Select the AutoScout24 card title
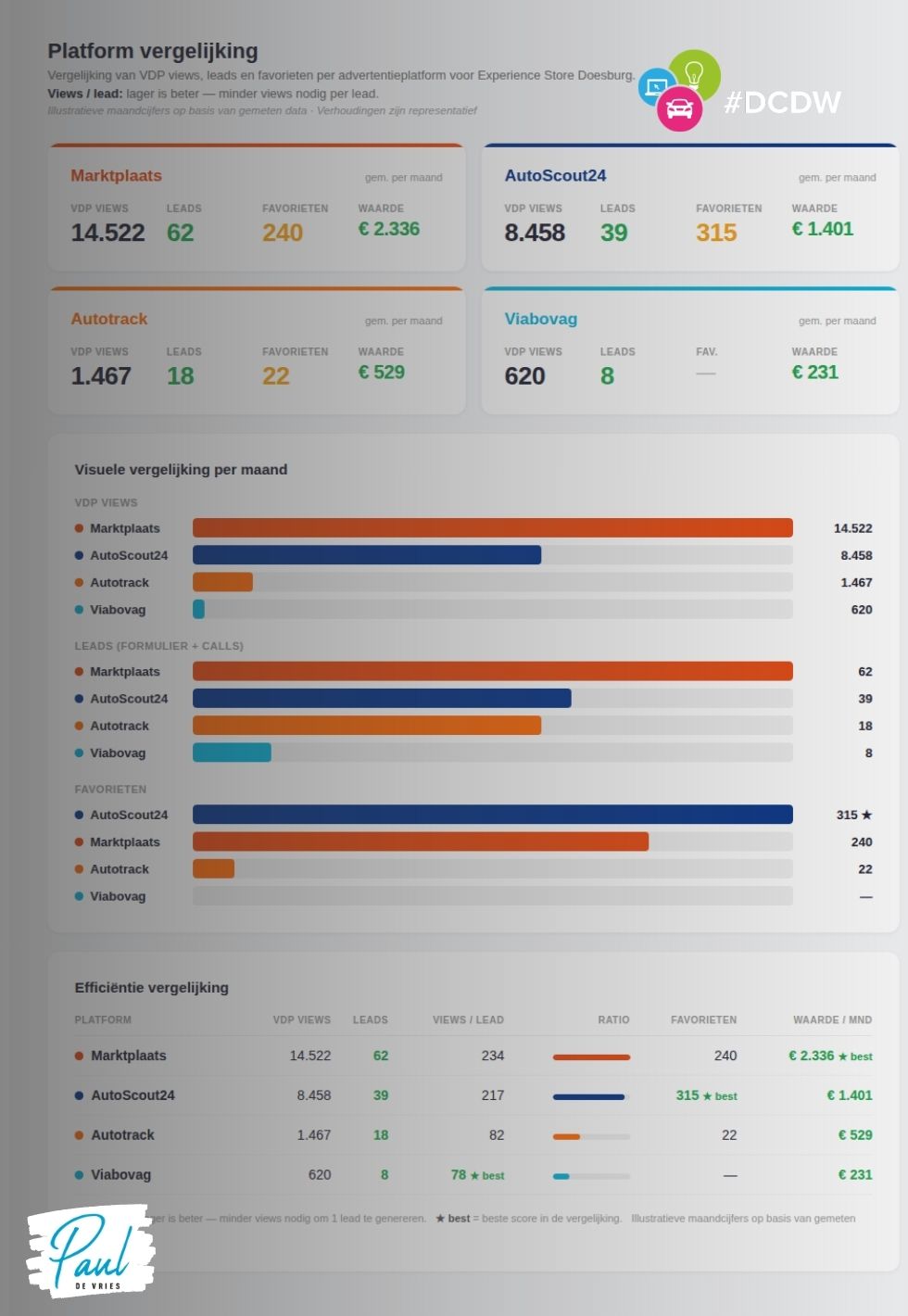 coord(555,176)
